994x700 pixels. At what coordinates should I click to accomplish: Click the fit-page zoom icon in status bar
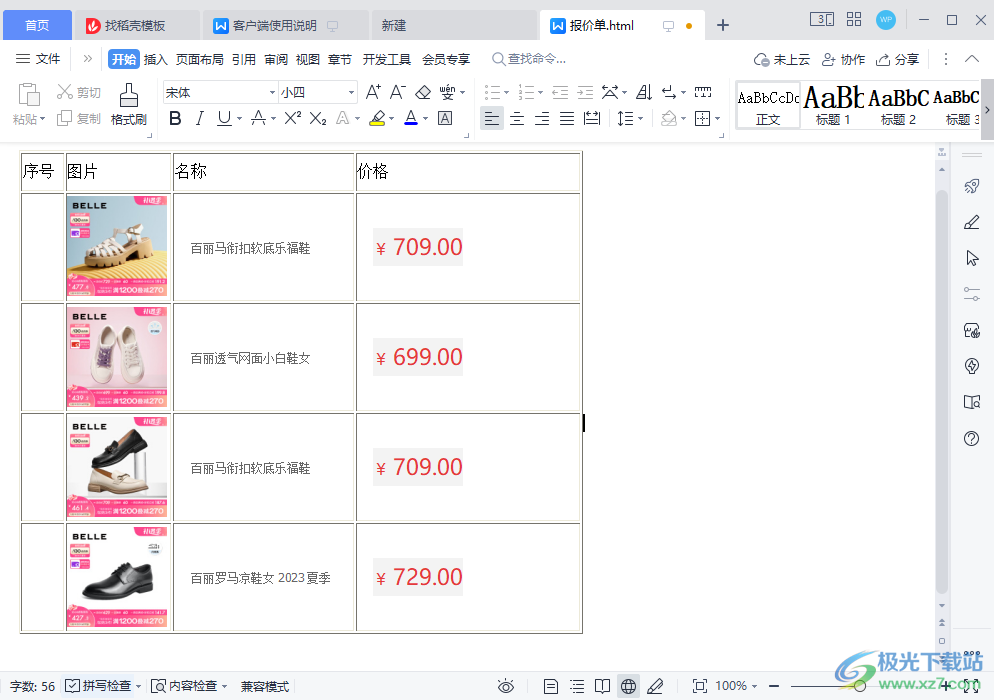click(700, 686)
